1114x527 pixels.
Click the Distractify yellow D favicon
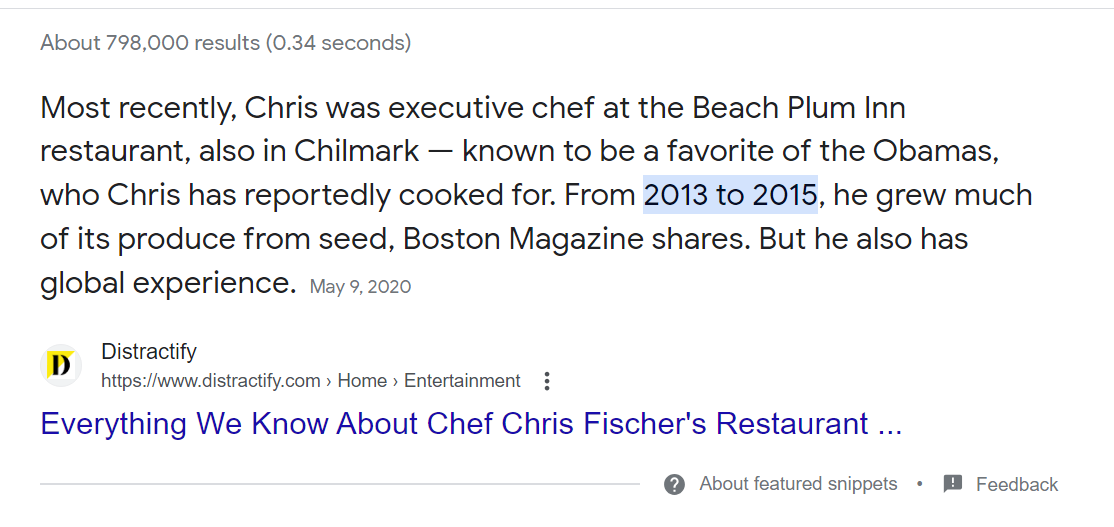point(60,366)
